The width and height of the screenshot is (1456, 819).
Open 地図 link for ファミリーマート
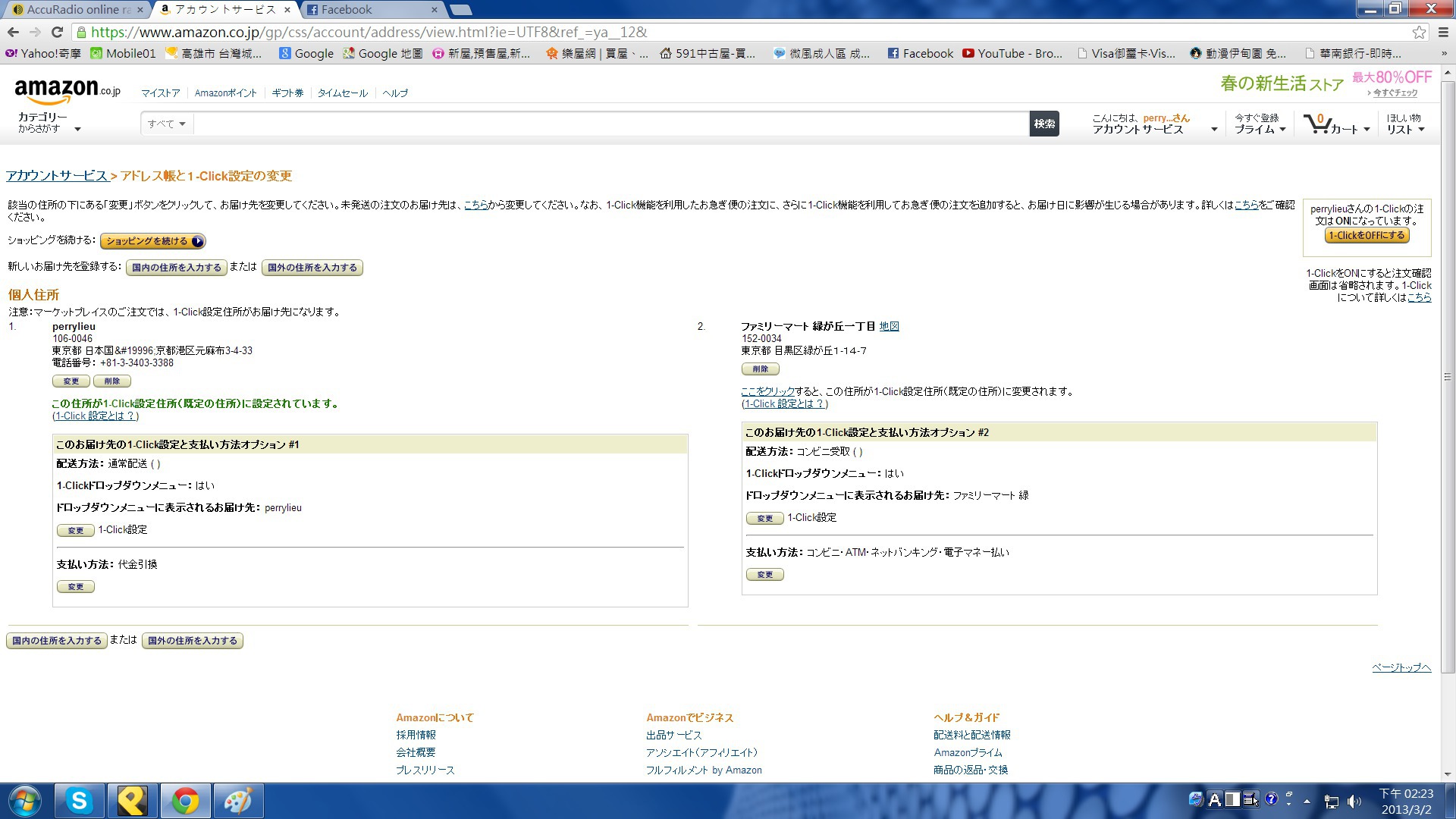(889, 326)
